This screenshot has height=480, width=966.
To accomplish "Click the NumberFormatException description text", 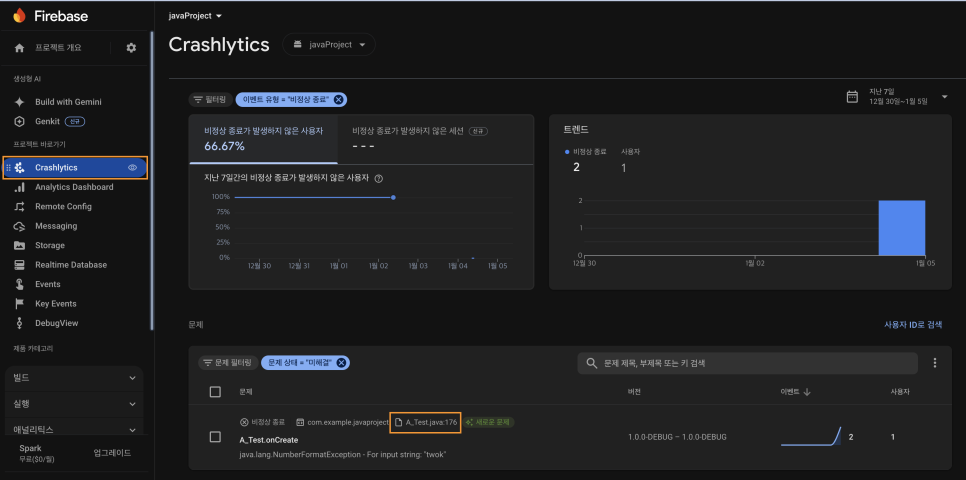I will (343, 455).
